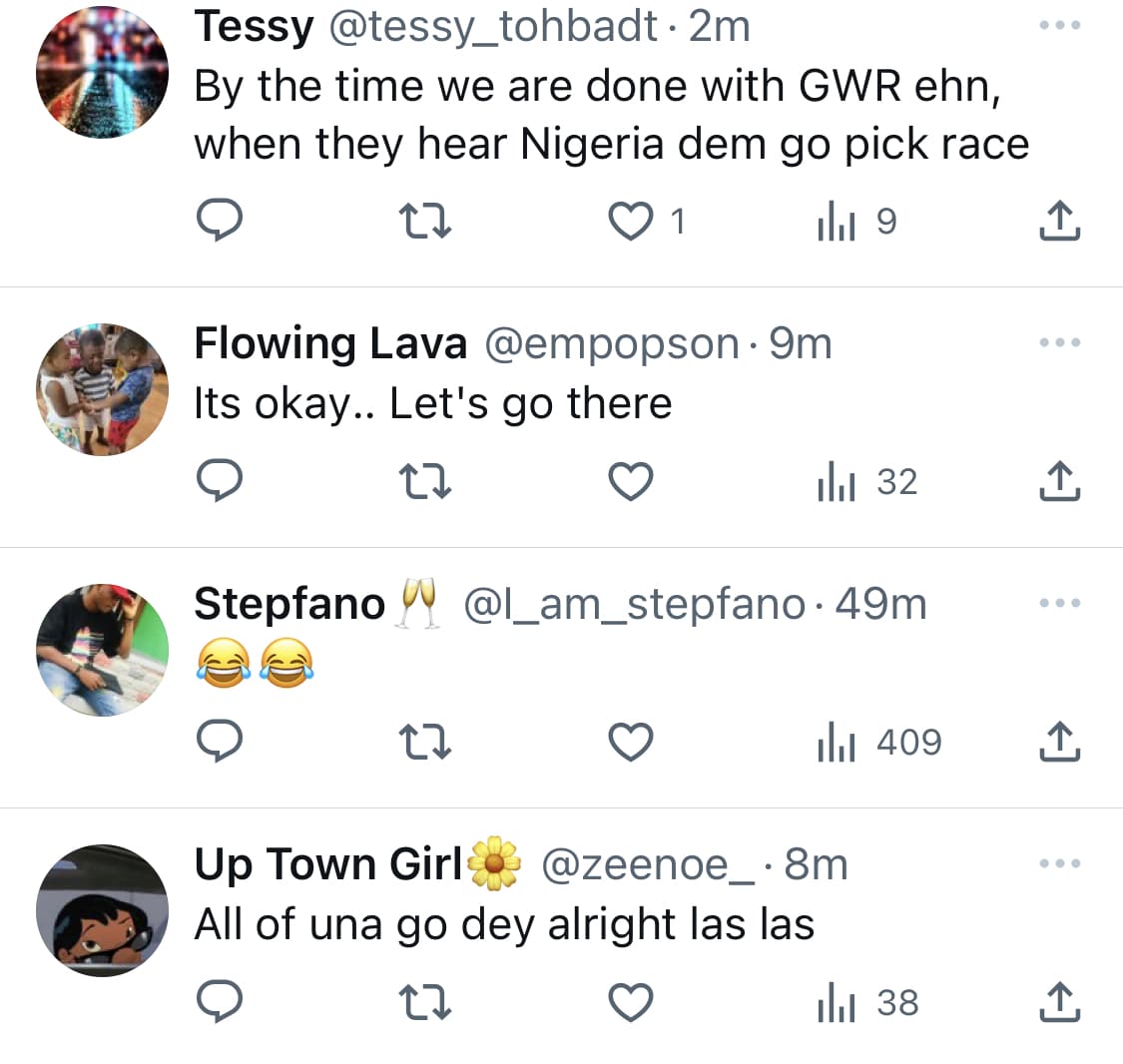Share Tessy's tweet
This screenshot has width=1123, height=1064.
click(x=1059, y=222)
